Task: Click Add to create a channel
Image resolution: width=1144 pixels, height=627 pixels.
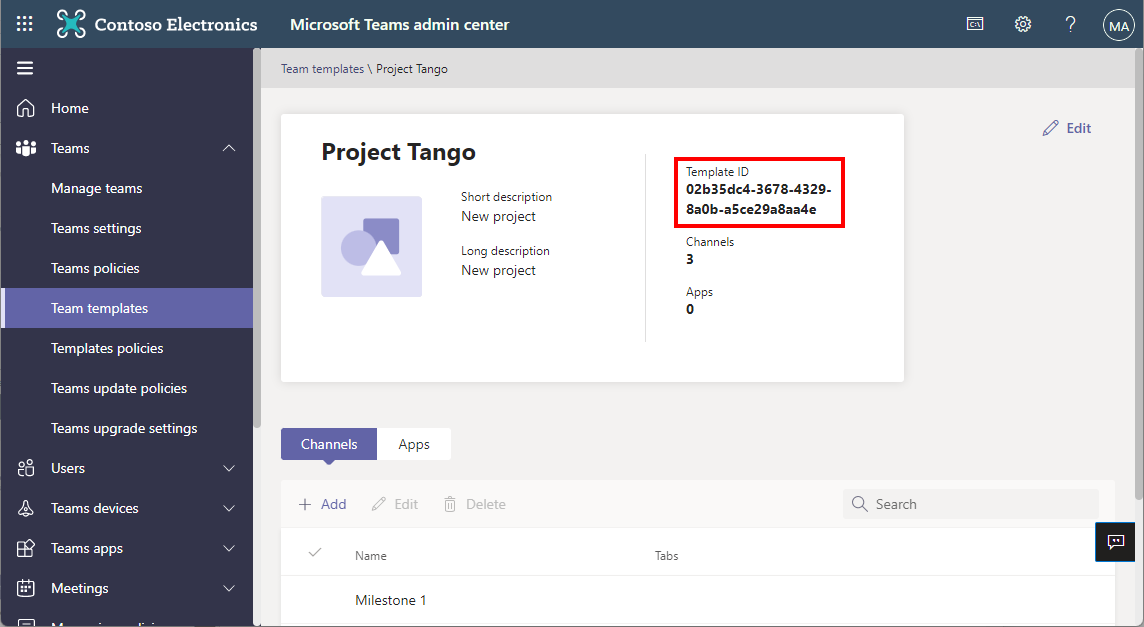Action: click(323, 504)
